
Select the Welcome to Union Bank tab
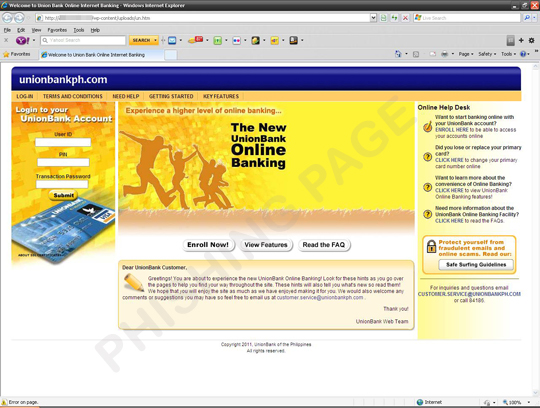click(101, 55)
